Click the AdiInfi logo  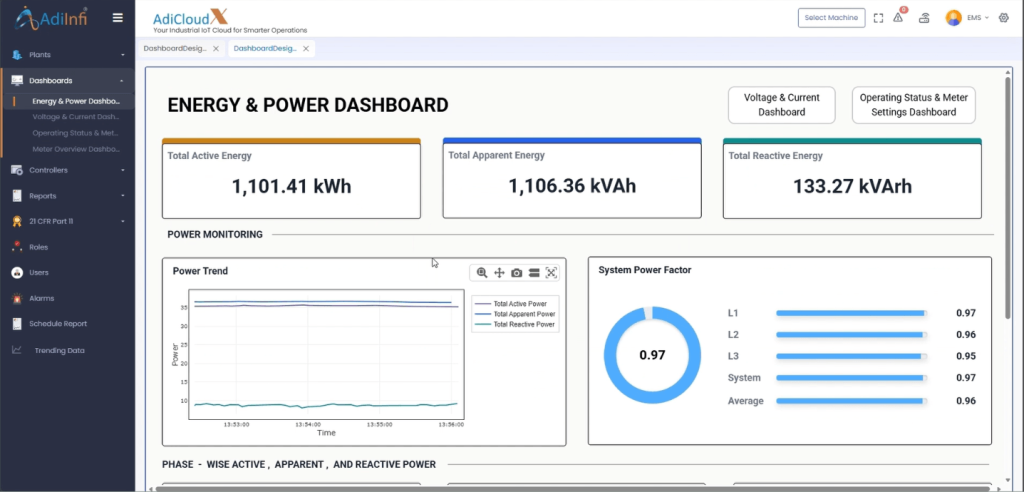[x=52, y=18]
